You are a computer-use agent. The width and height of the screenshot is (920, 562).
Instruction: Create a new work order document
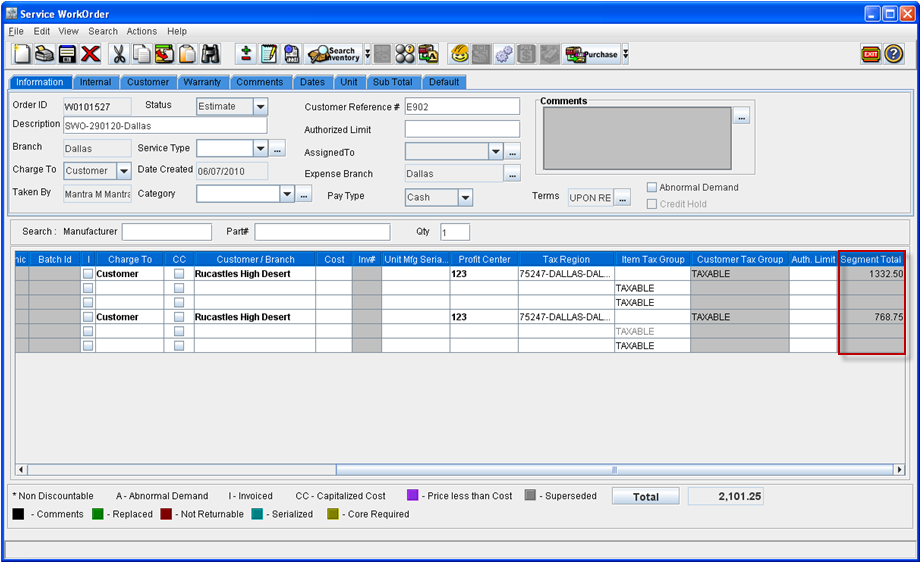(x=22, y=54)
